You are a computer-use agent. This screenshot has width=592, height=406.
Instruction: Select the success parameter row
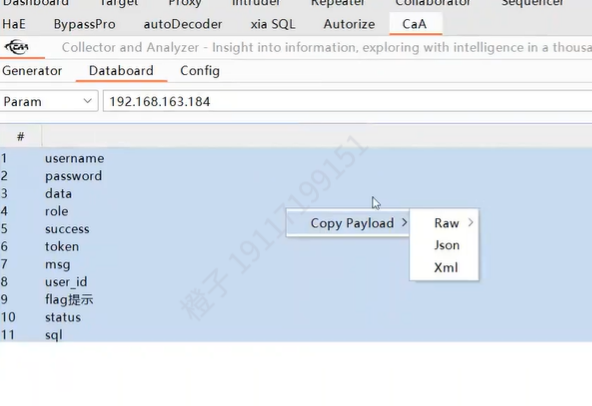[296, 229]
